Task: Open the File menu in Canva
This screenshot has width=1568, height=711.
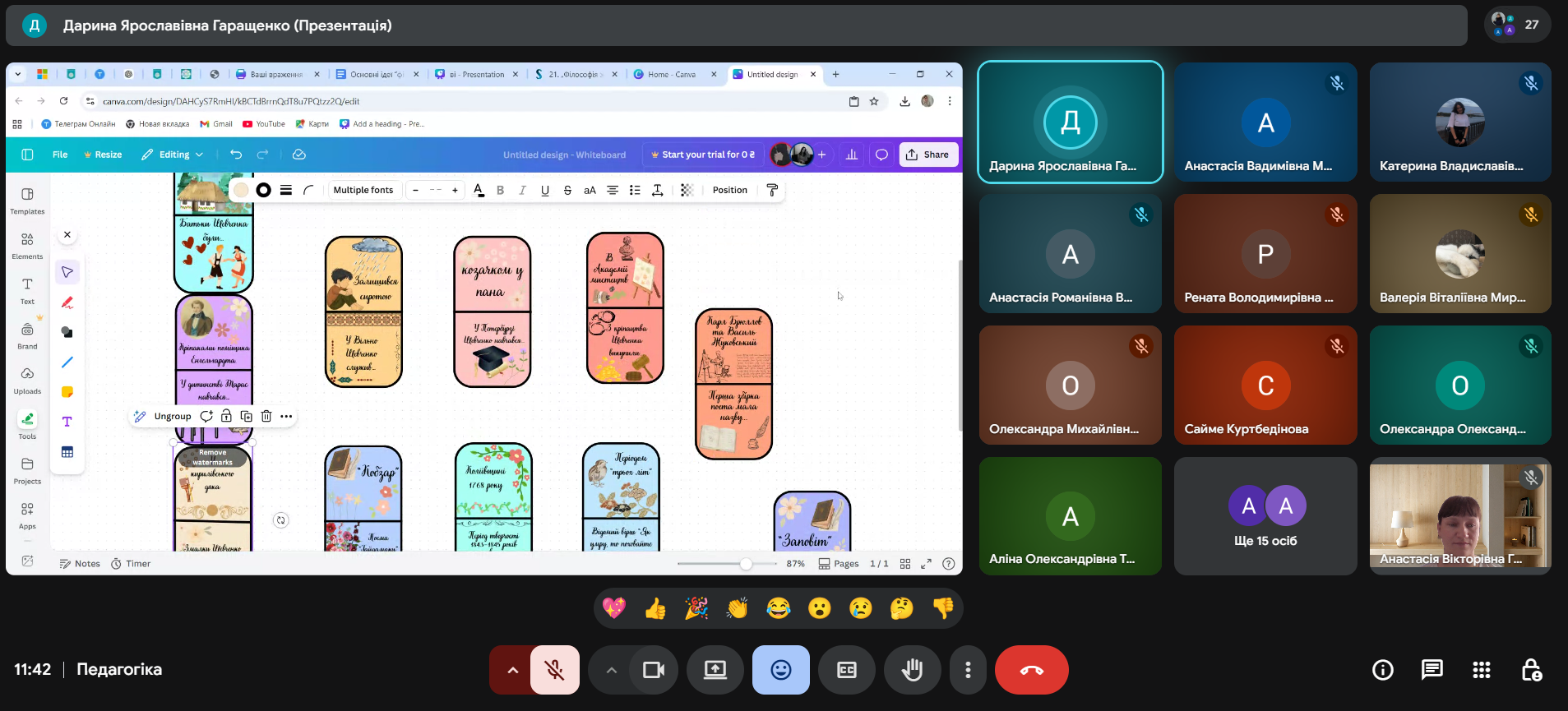Action: pos(60,155)
